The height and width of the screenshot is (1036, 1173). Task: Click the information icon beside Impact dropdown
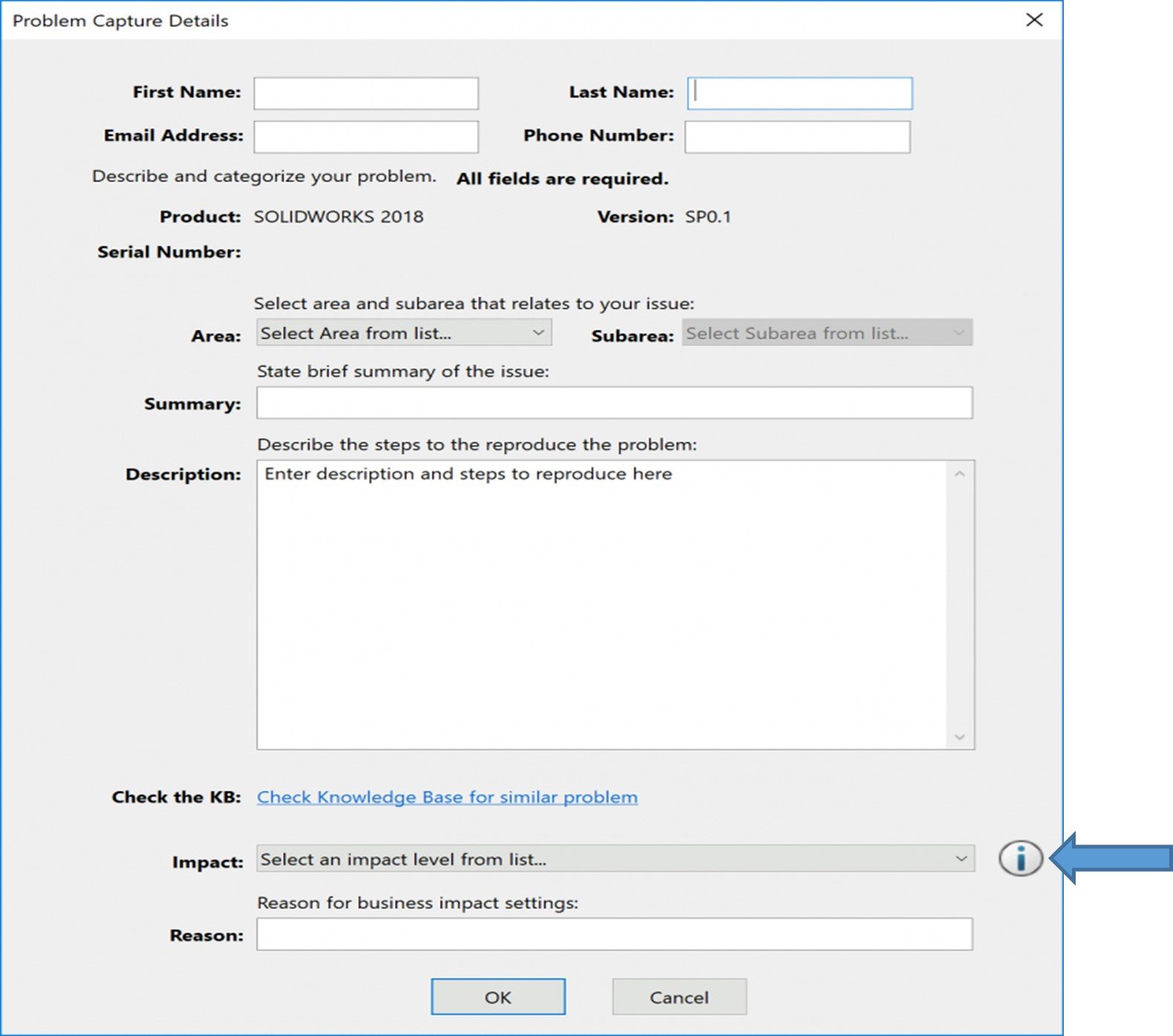1020,859
